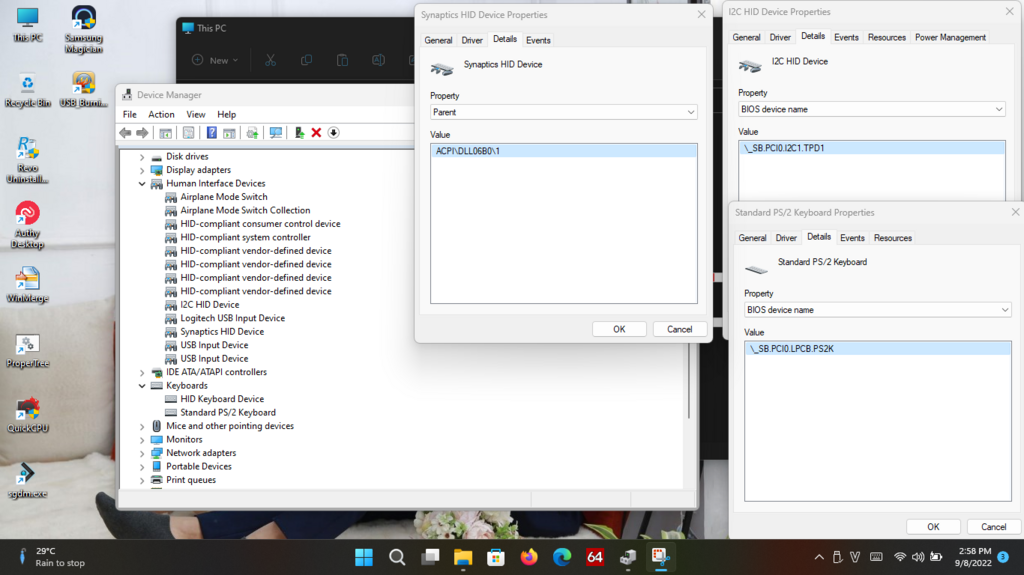Open the Action menu in Device Manager
The height and width of the screenshot is (575, 1024).
coord(161,114)
